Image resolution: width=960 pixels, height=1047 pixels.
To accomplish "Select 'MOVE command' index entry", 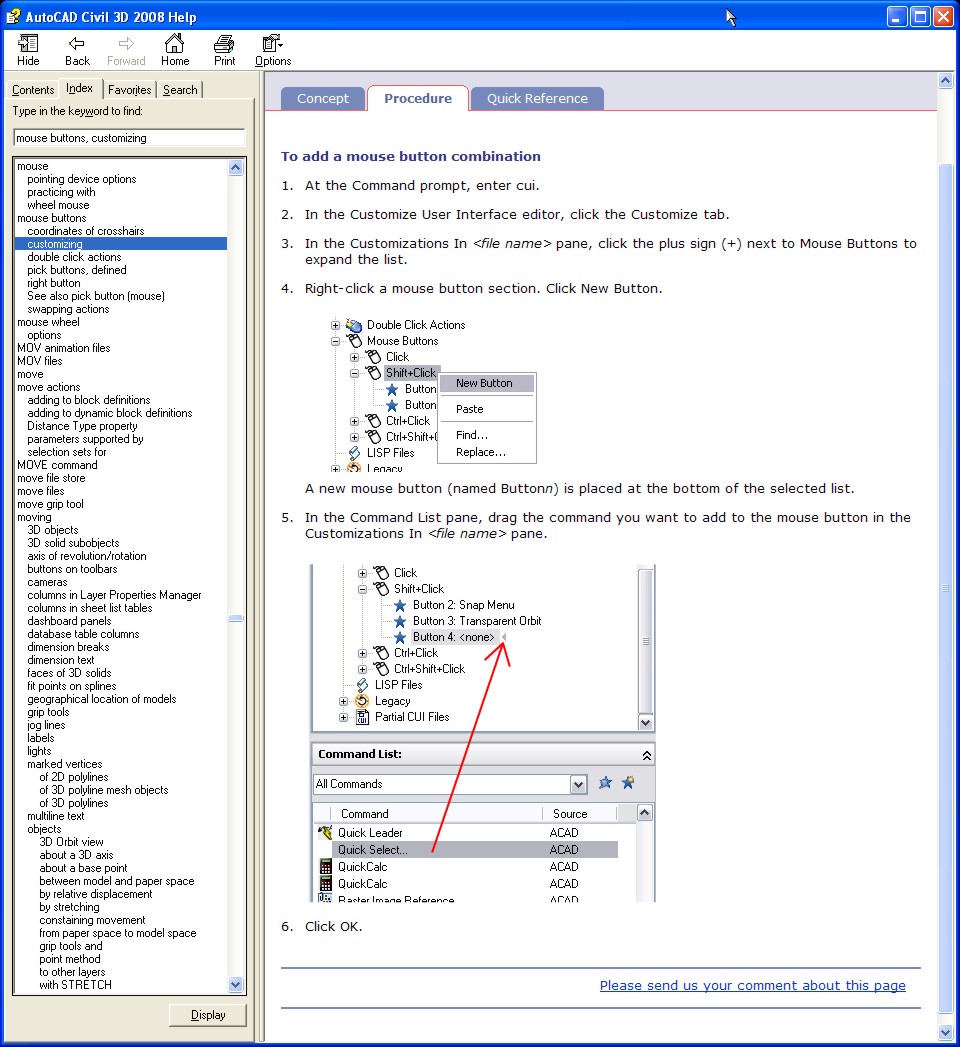I will tap(57, 465).
